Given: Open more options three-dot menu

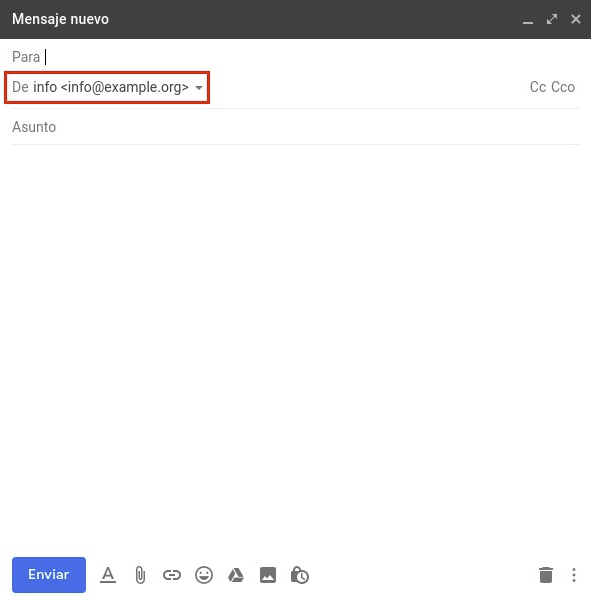Looking at the screenshot, I should point(574,575).
